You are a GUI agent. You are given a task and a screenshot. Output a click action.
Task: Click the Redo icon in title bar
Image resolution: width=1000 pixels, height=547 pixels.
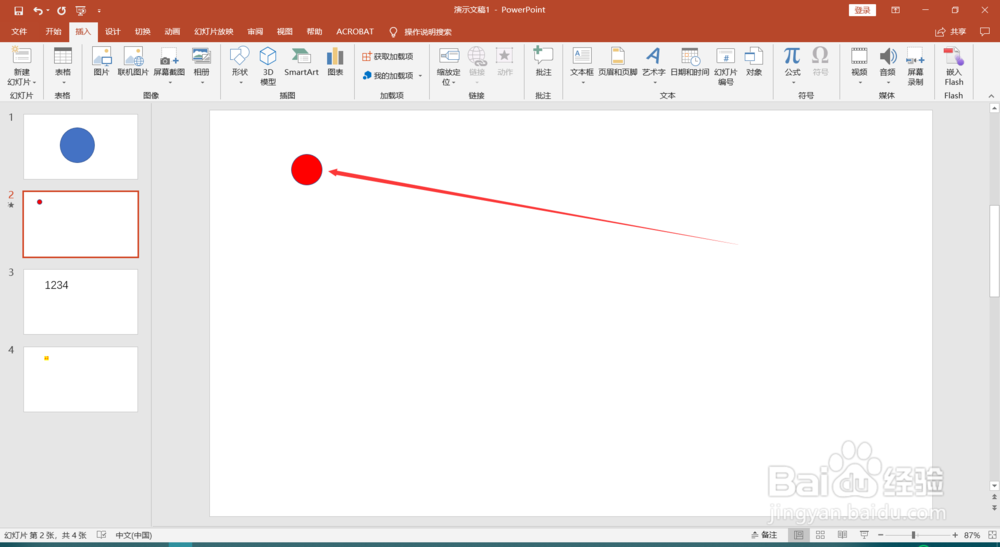click(x=61, y=10)
